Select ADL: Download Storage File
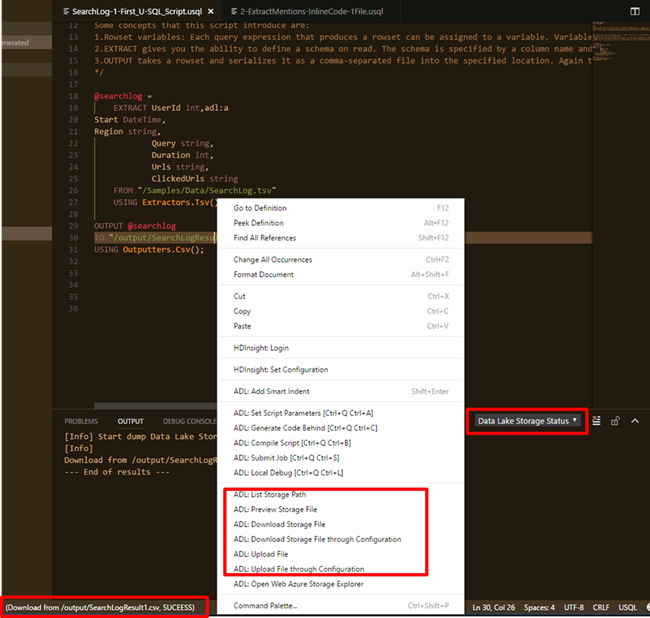The height and width of the screenshot is (618, 650). [341, 524]
